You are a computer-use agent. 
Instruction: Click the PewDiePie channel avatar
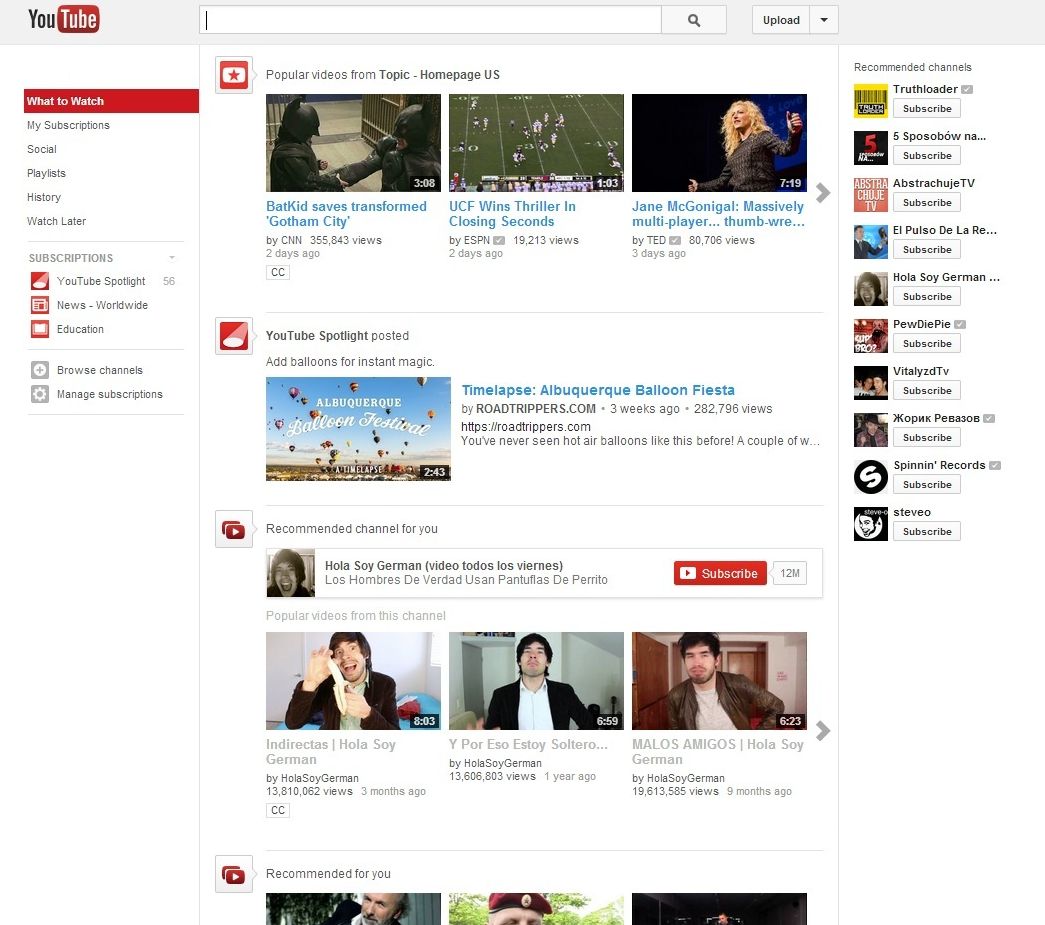click(x=870, y=336)
